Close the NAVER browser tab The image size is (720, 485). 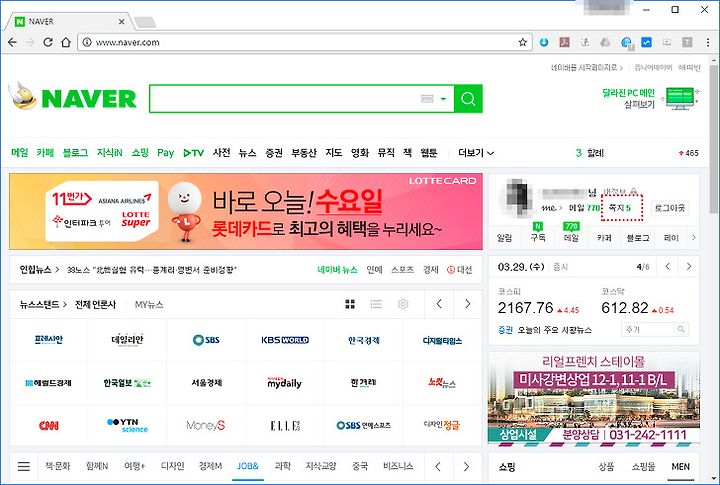coord(121,22)
